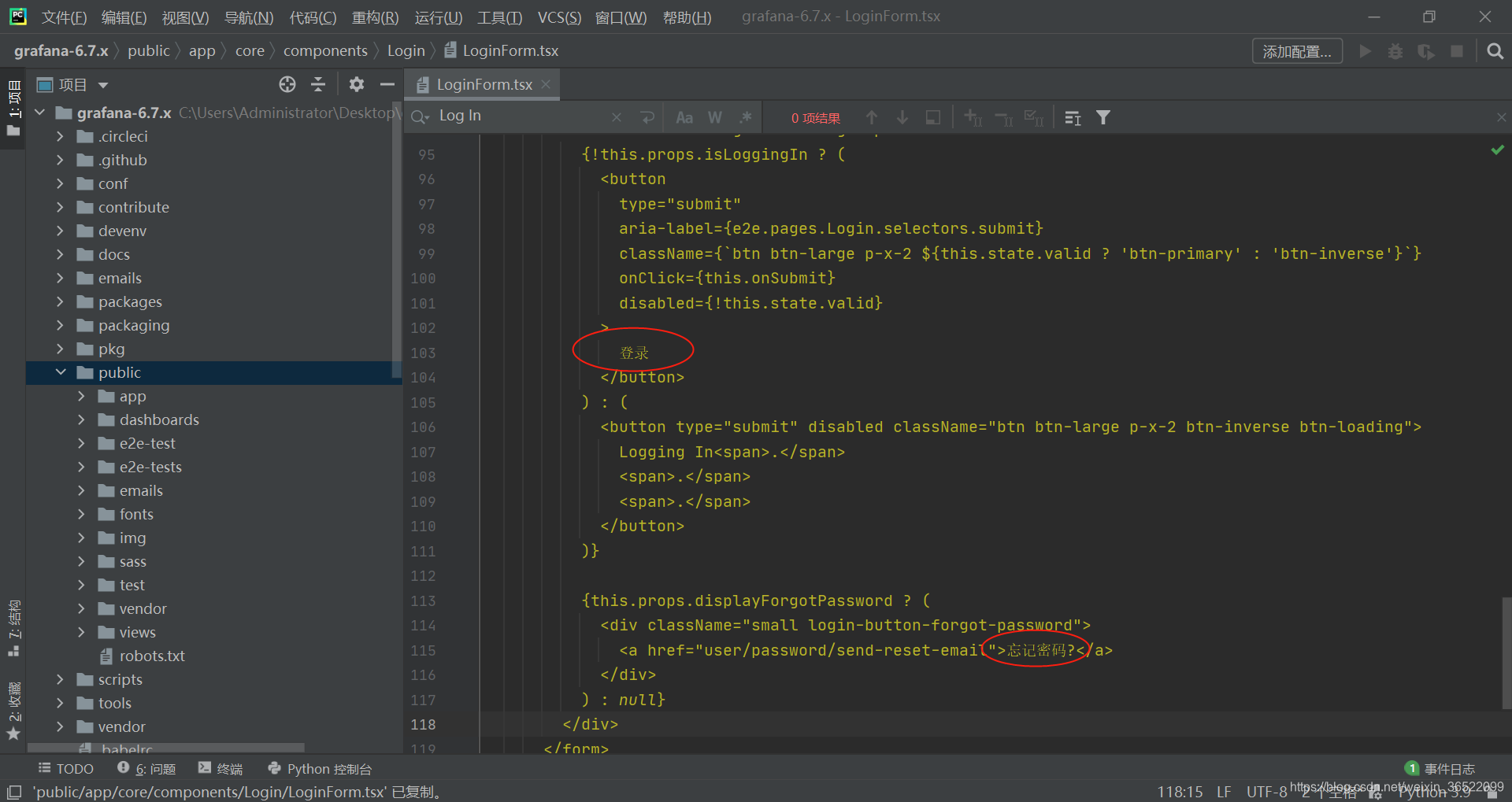Expand the scripts folder
Image resolution: width=1512 pixels, height=802 pixels.
point(60,679)
